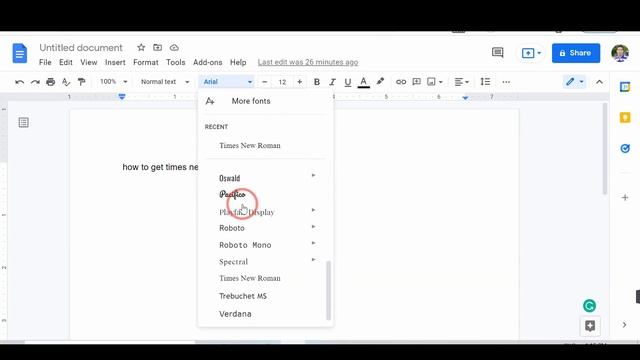Open the File menu
Viewport: 640px width, 360px height.
point(45,62)
